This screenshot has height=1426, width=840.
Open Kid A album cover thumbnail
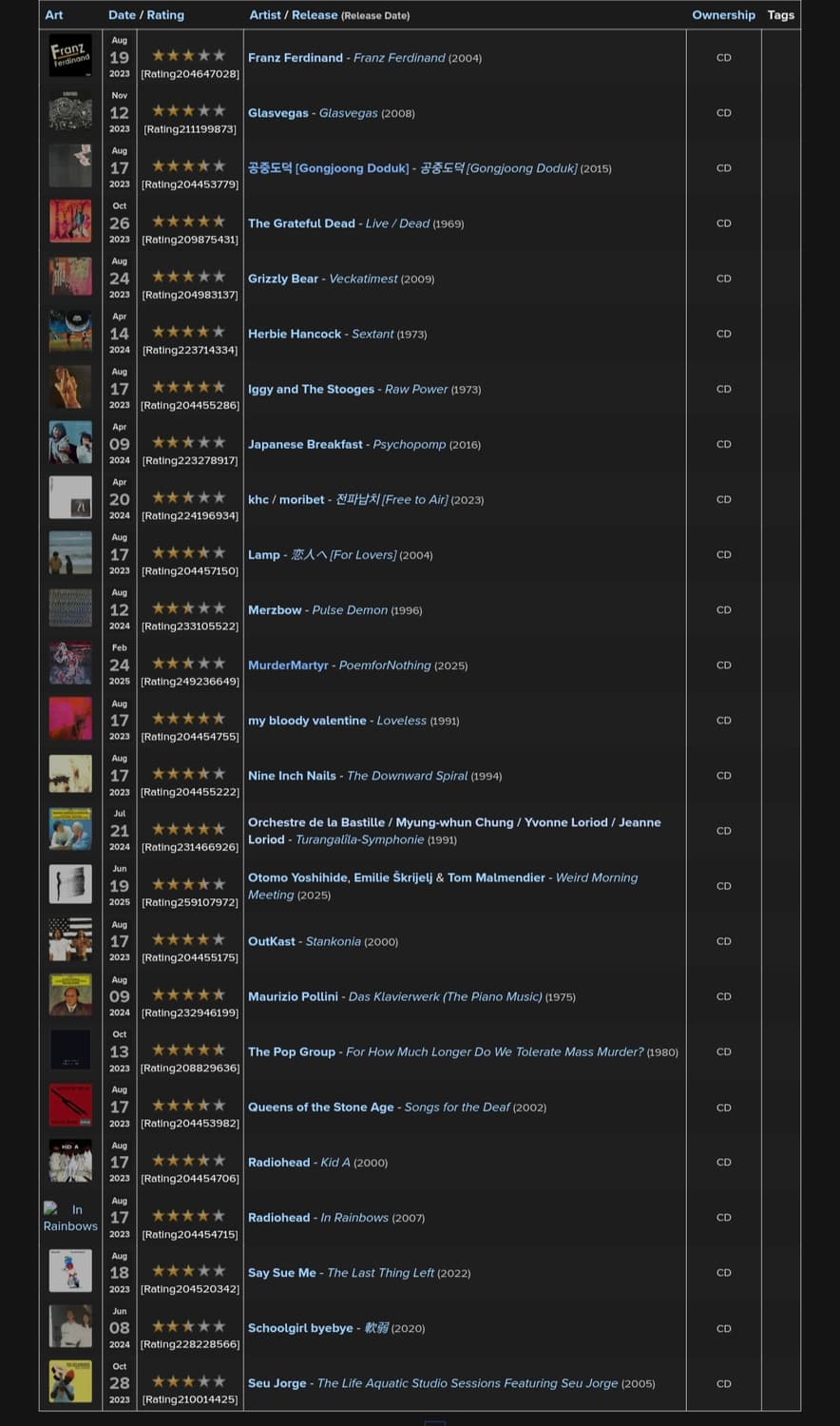pos(70,1161)
